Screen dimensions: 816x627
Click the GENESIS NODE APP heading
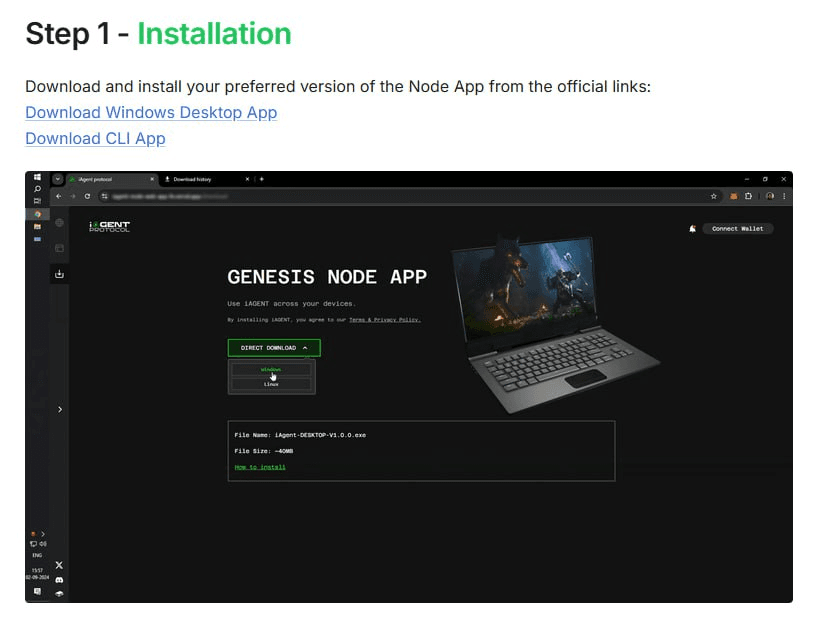click(327, 277)
